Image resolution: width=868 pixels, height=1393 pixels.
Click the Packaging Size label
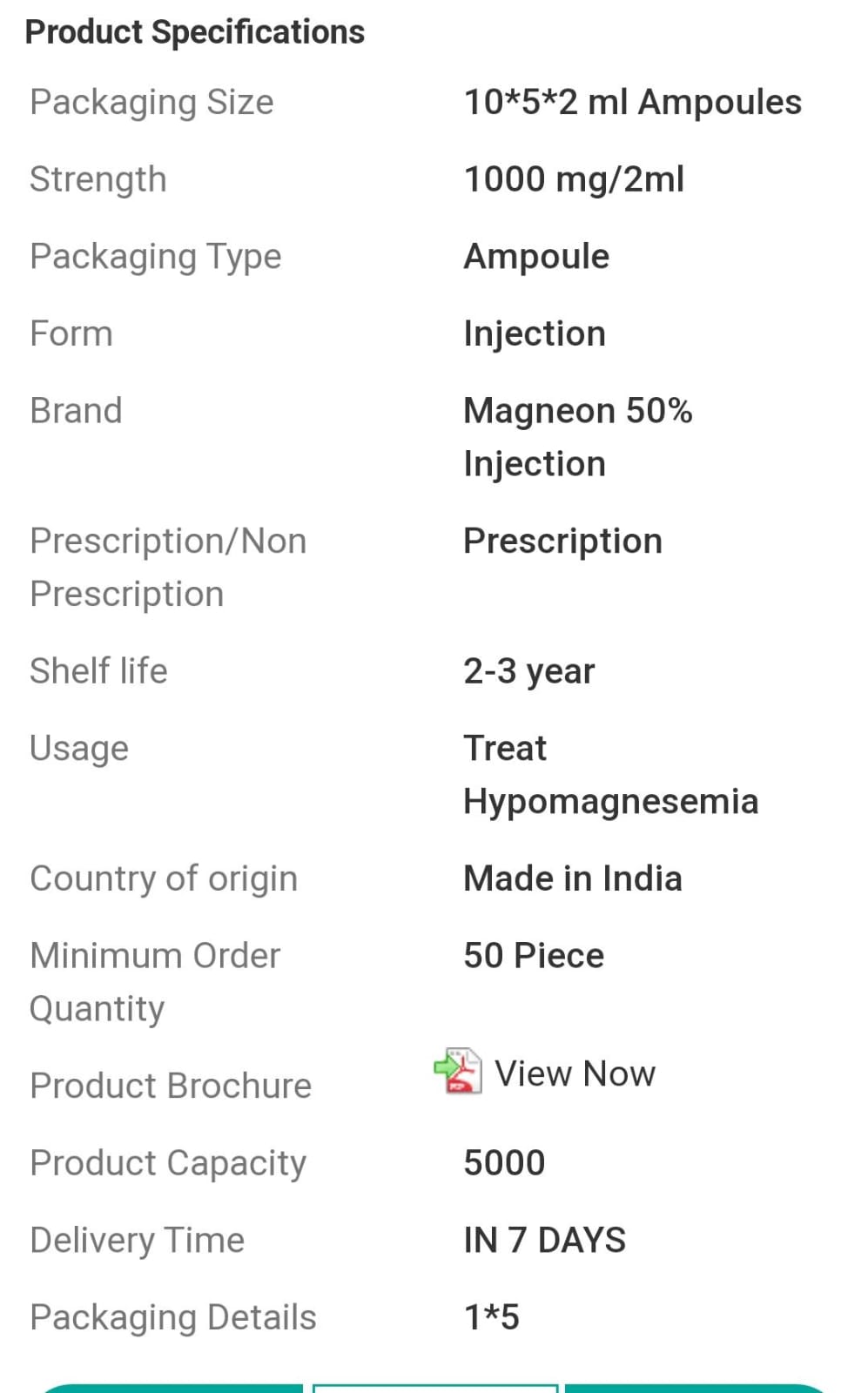click(x=151, y=102)
